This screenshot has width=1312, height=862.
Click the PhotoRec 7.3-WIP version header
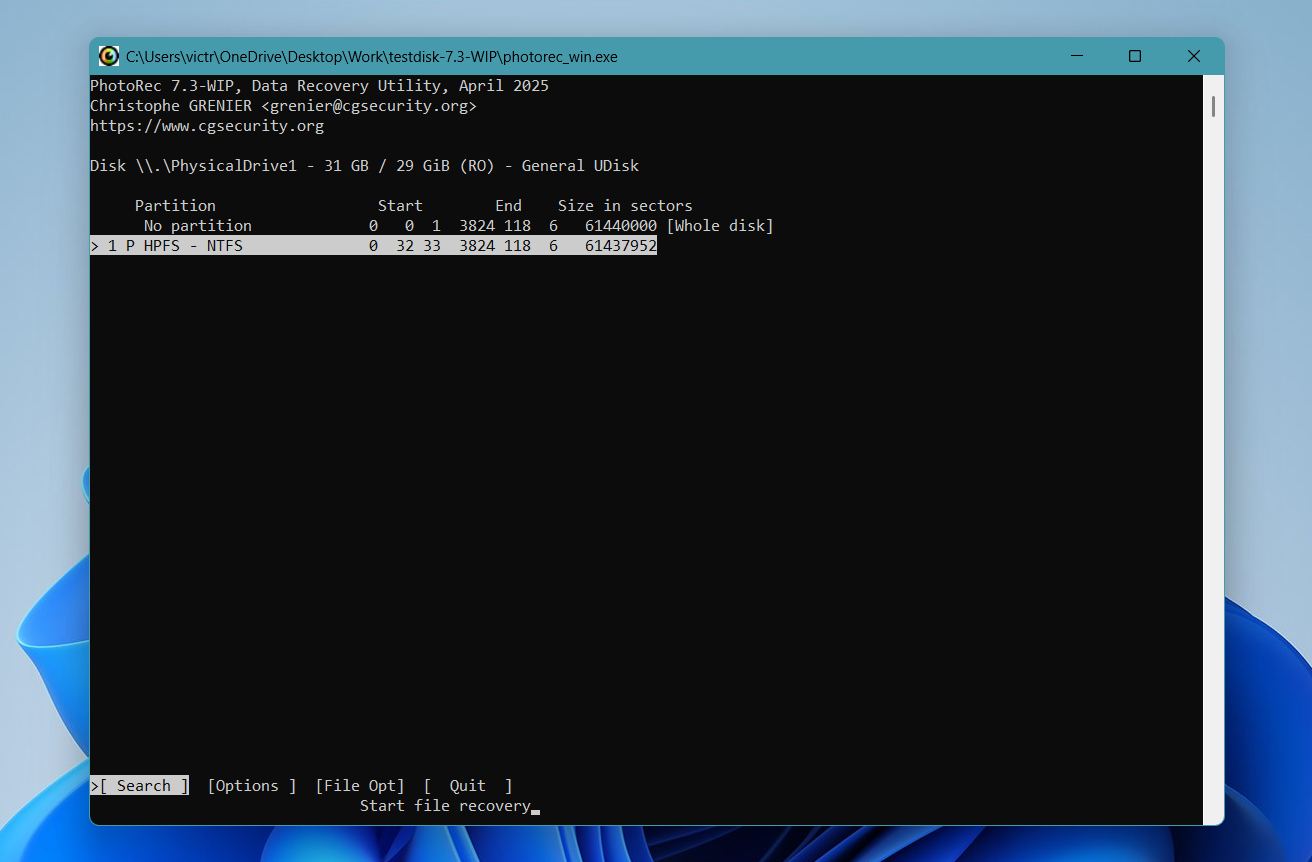[318, 85]
